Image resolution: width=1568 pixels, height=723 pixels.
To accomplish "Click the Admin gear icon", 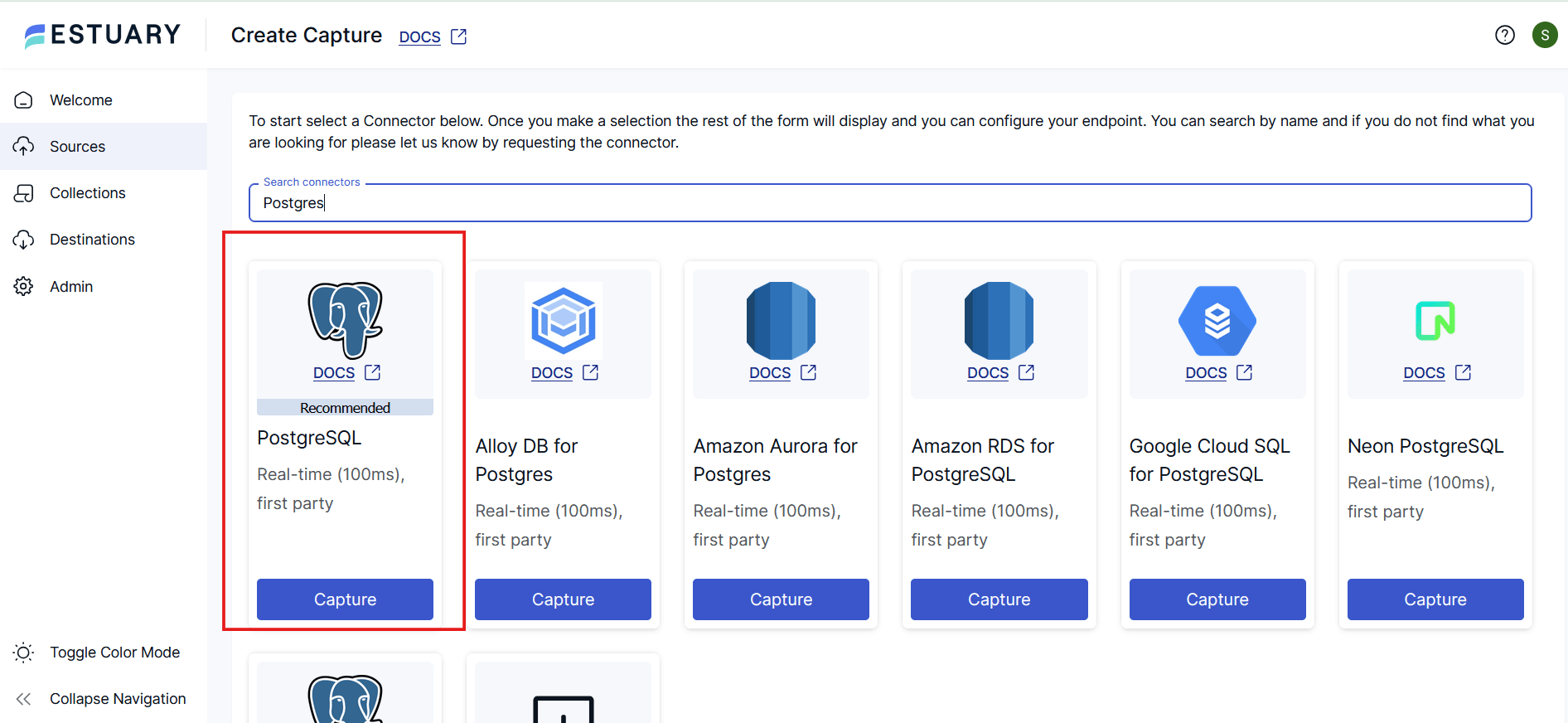I will (x=24, y=286).
